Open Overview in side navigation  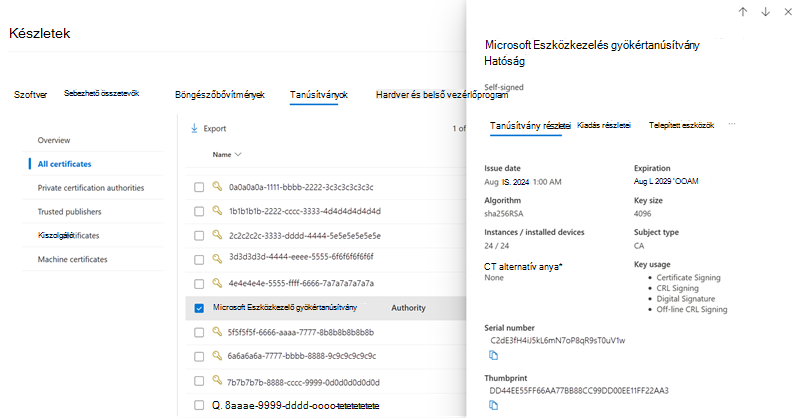coord(54,140)
